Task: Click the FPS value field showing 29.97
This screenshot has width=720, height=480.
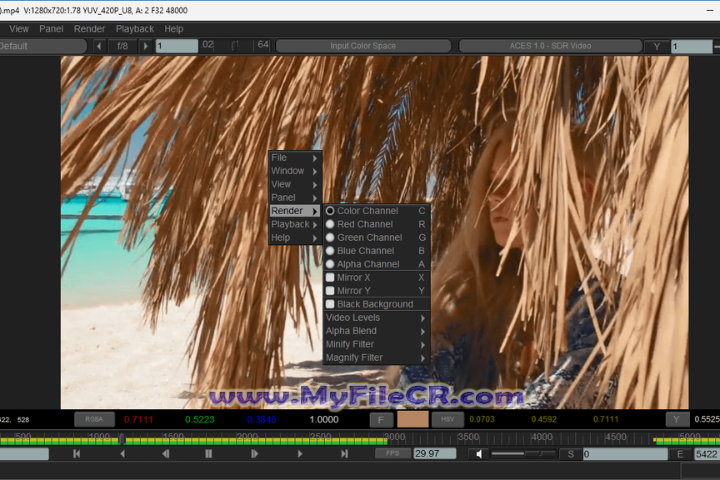Action: (x=434, y=454)
